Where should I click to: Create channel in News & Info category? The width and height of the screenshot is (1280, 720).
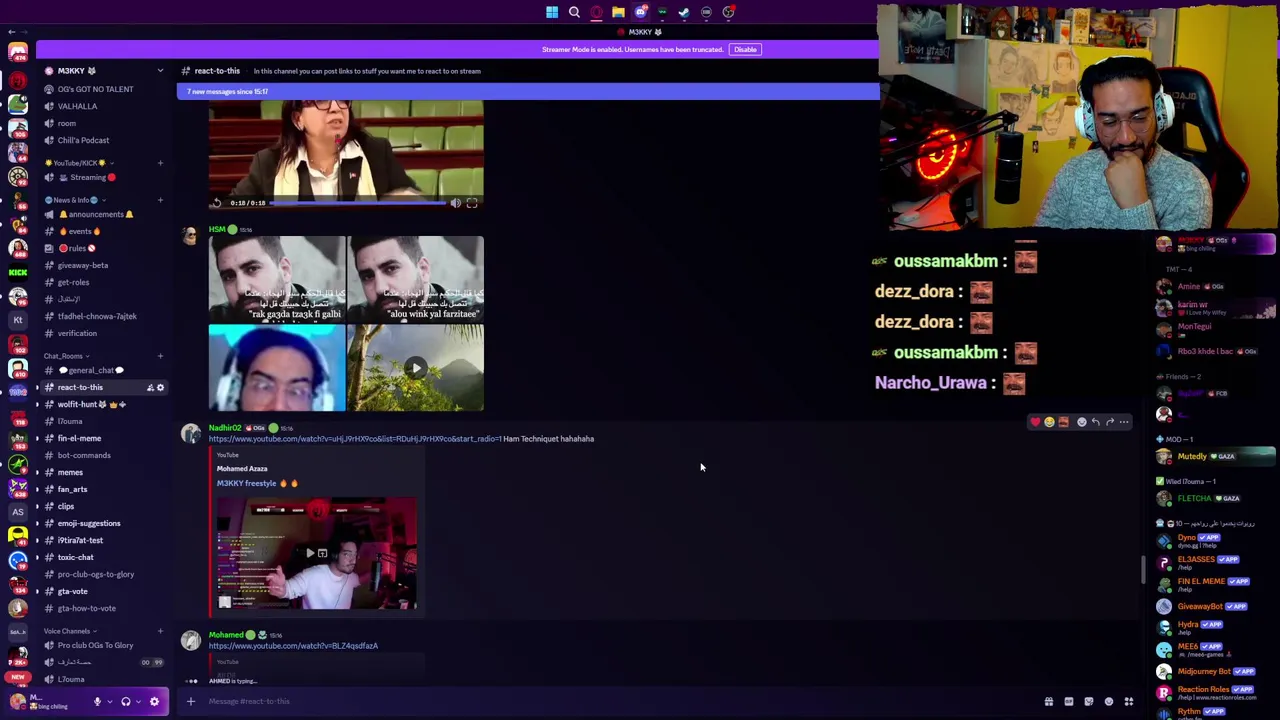point(160,200)
